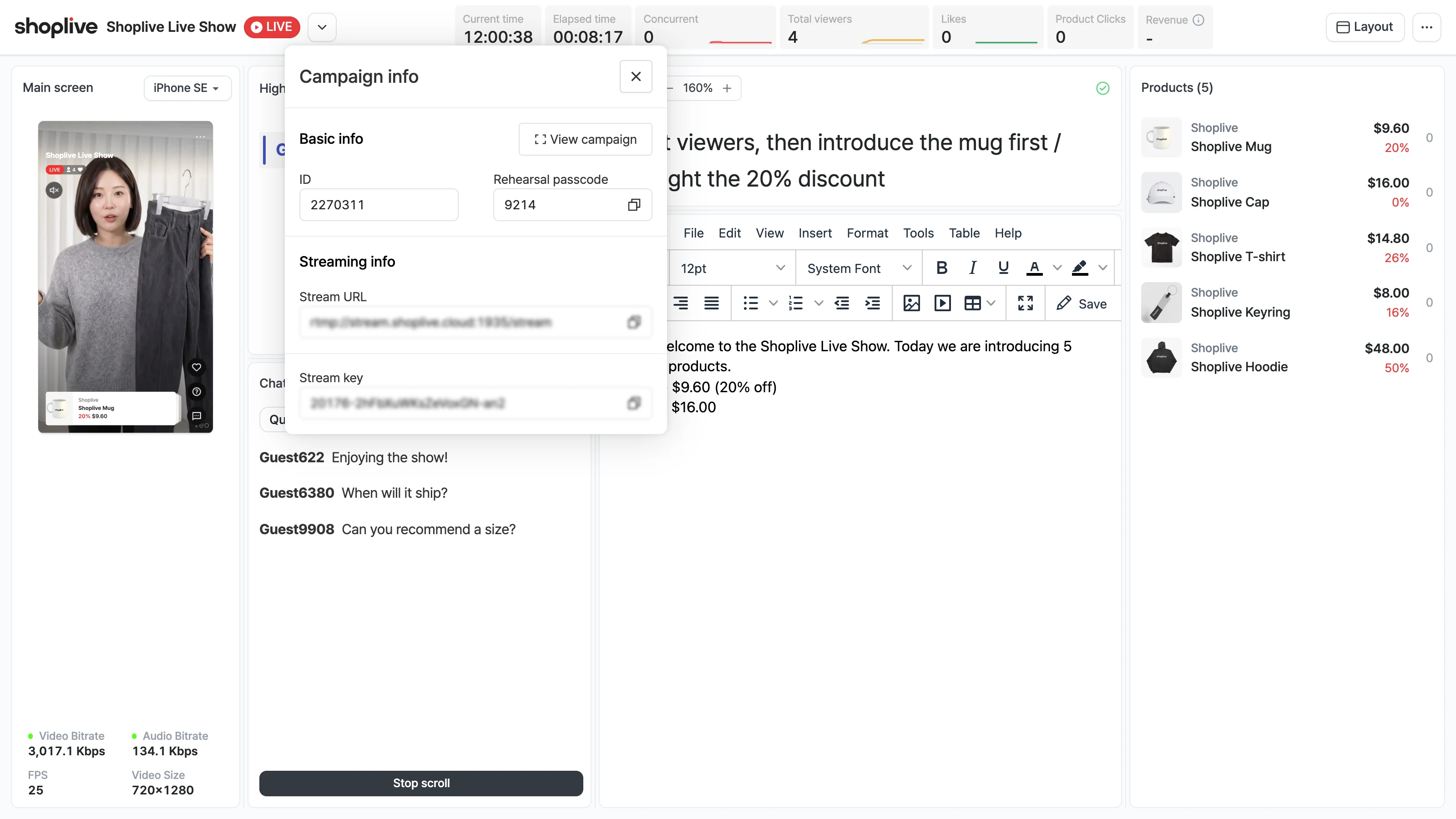Open the 12pt font size dropdown
This screenshot has width=1456, height=819.
tap(733, 268)
